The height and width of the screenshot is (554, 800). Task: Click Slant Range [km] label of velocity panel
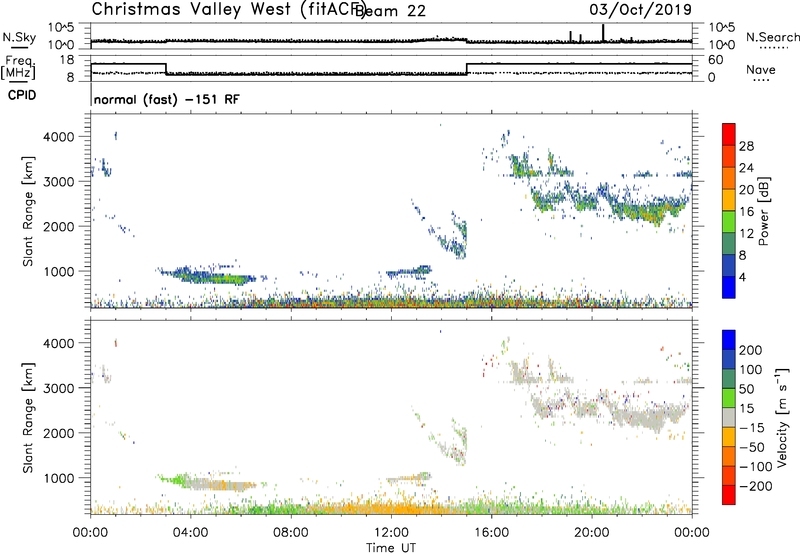point(27,418)
